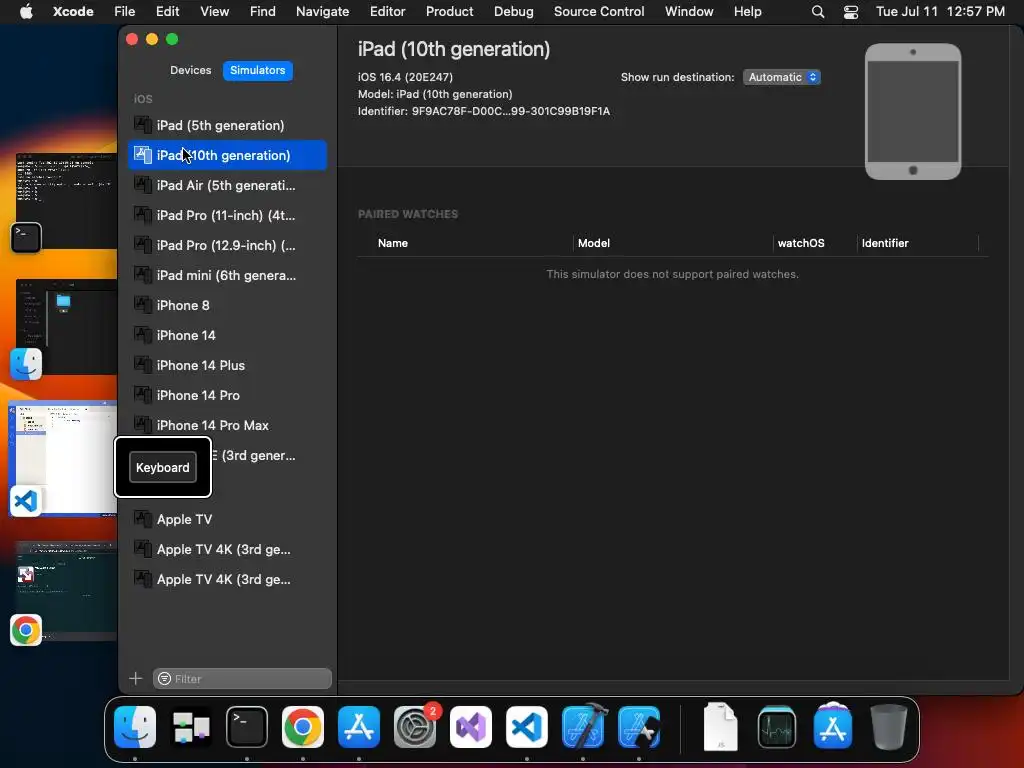Open the File menu
The height and width of the screenshot is (768, 1024).
coord(124,12)
